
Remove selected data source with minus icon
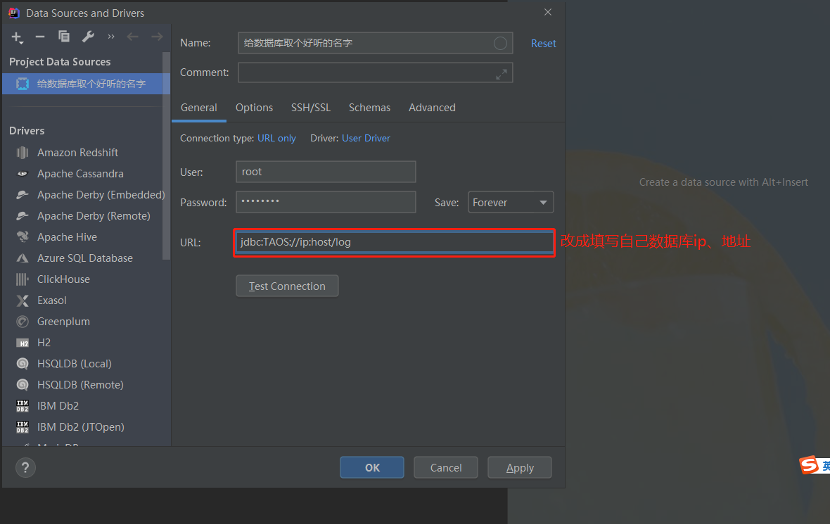[x=40, y=37]
